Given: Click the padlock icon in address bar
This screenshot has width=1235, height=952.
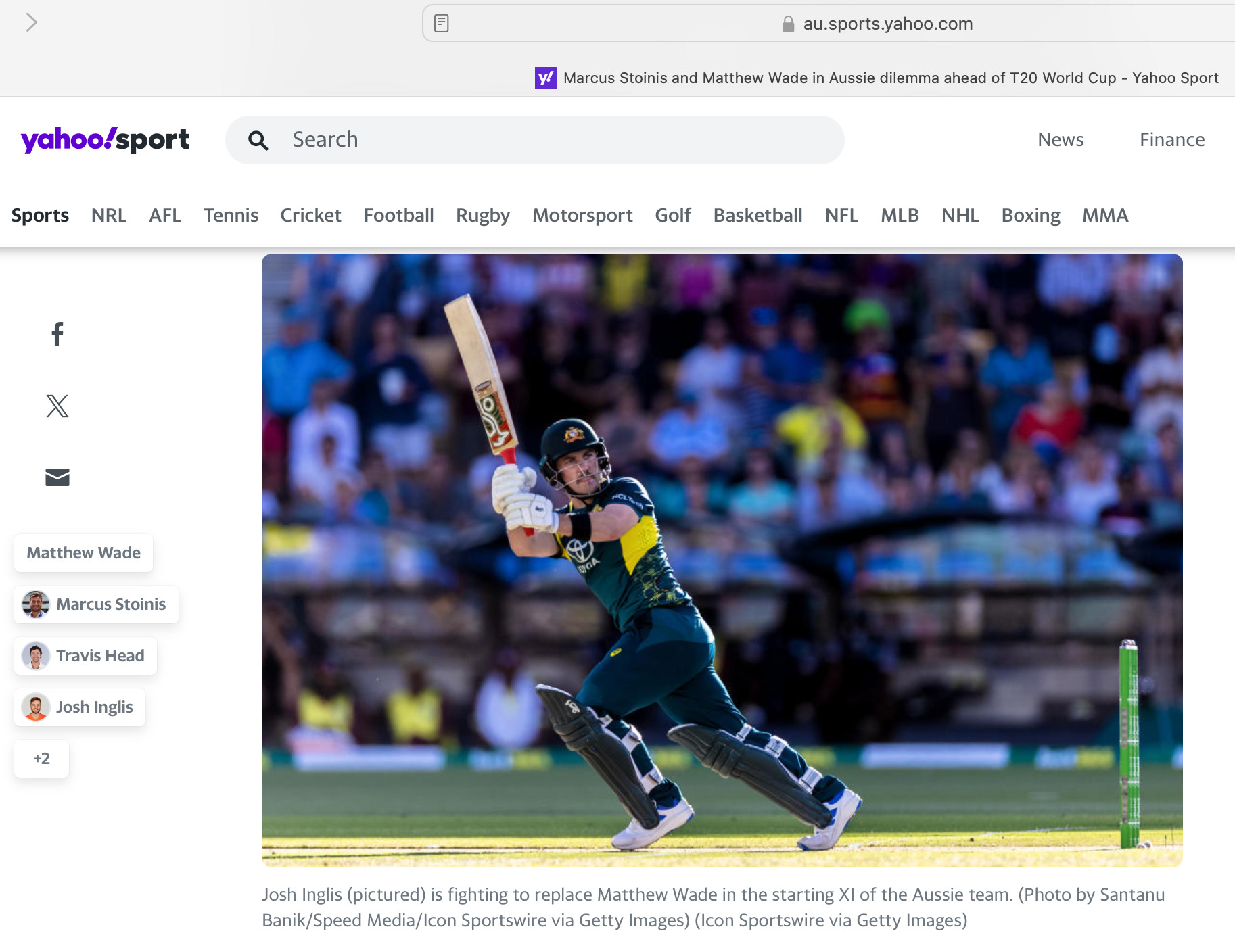Looking at the screenshot, I should (x=788, y=24).
